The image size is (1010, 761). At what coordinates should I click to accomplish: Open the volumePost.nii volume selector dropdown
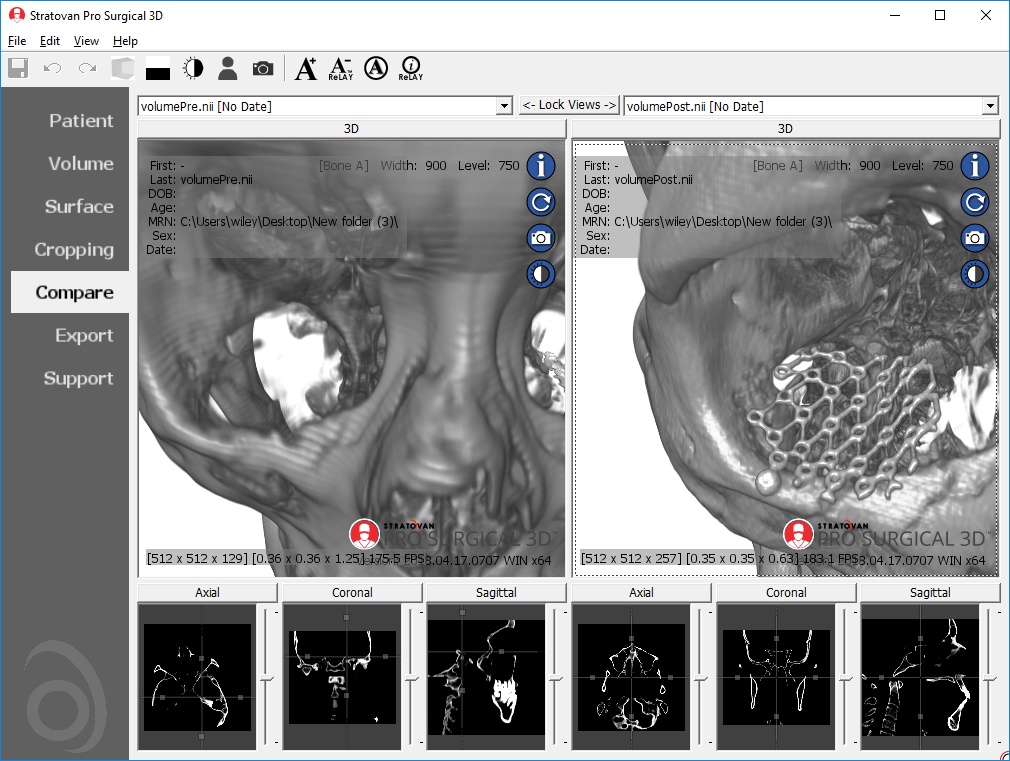point(988,105)
